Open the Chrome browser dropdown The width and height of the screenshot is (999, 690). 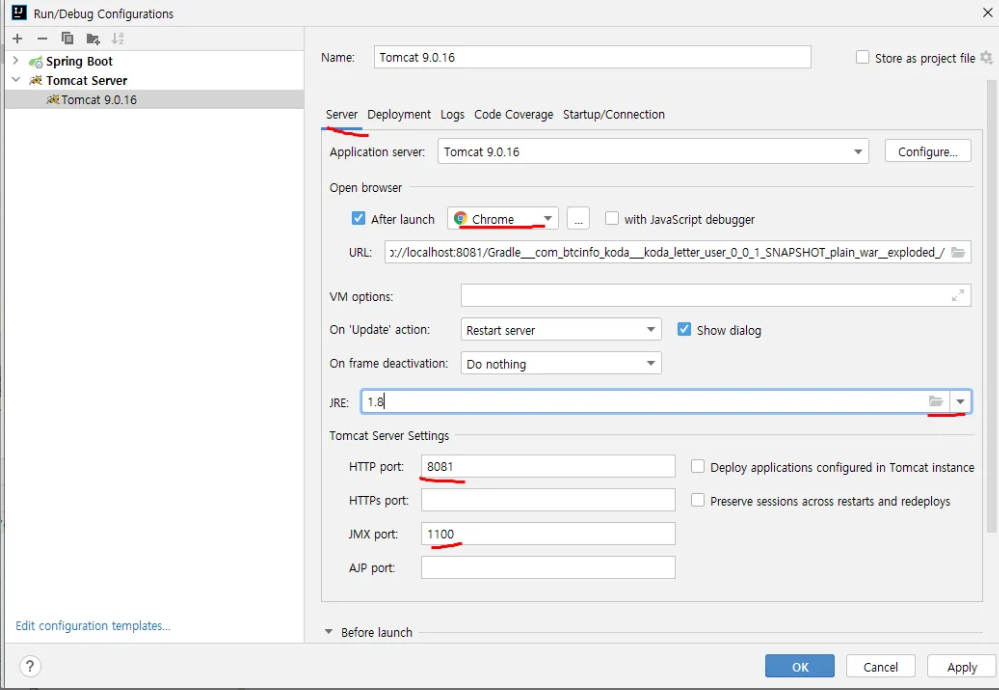(547, 219)
